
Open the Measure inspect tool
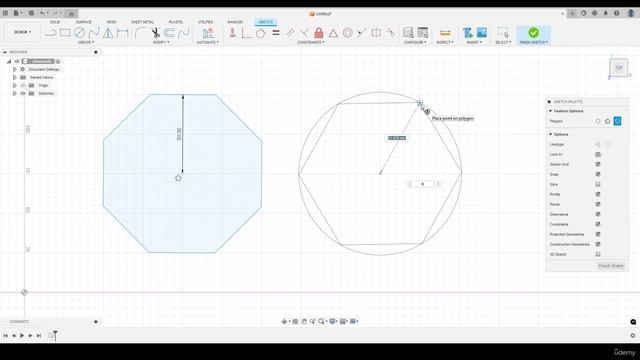click(445, 33)
